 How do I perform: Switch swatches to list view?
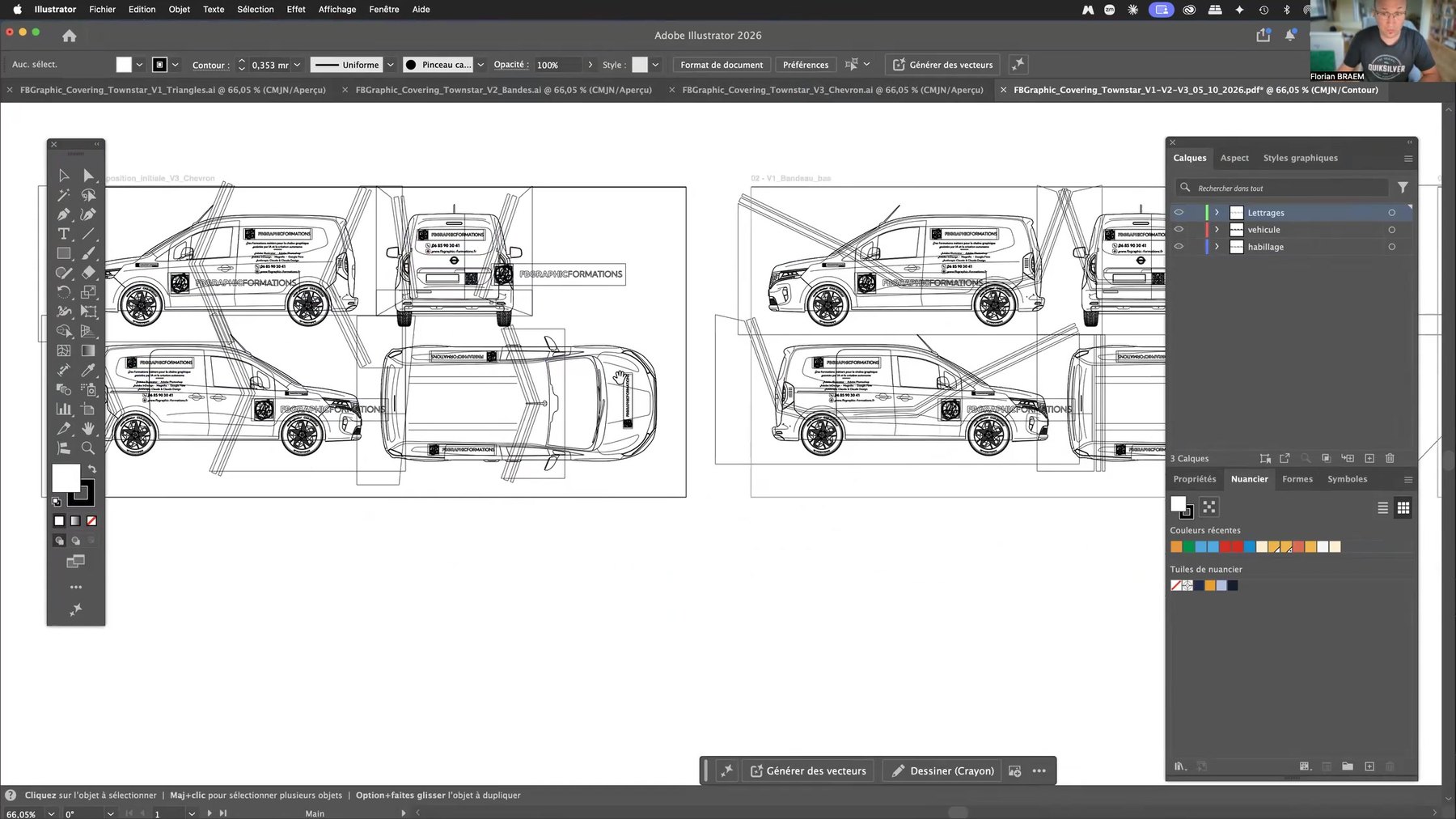pyautogui.click(x=1382, y=507)
